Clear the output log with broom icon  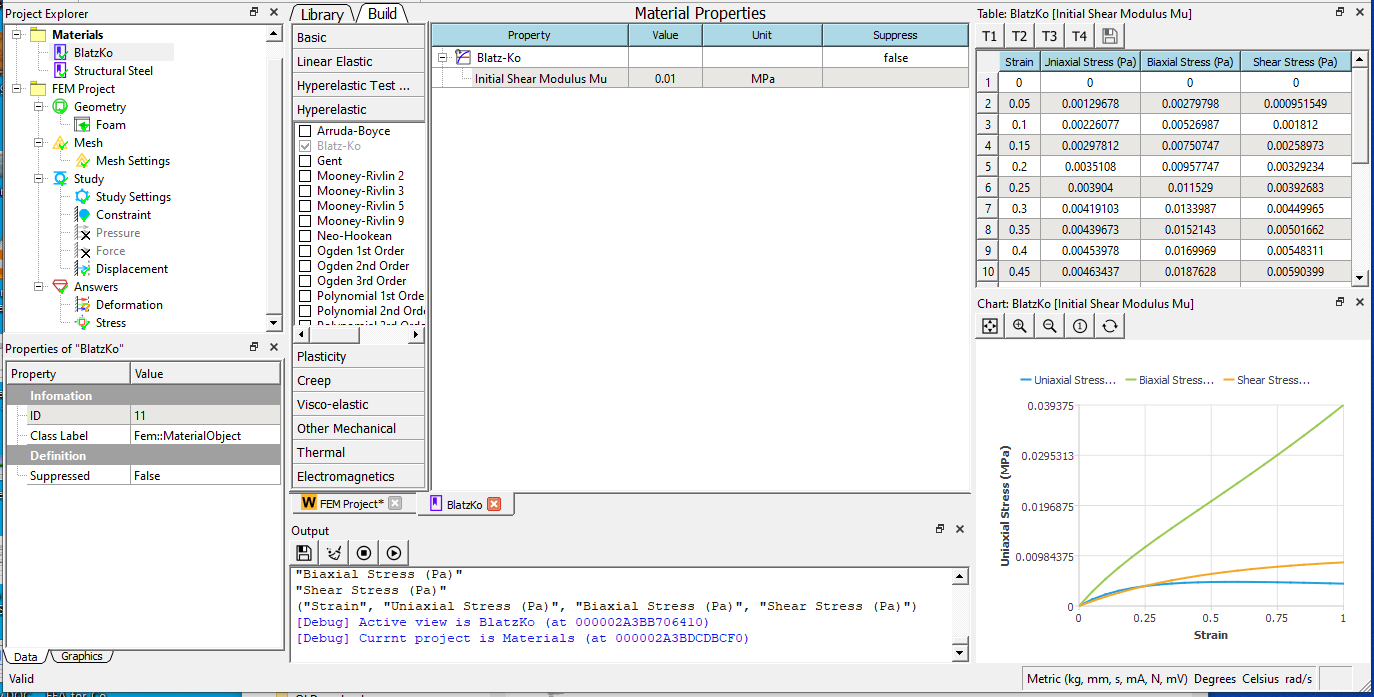tap(334, 552)
